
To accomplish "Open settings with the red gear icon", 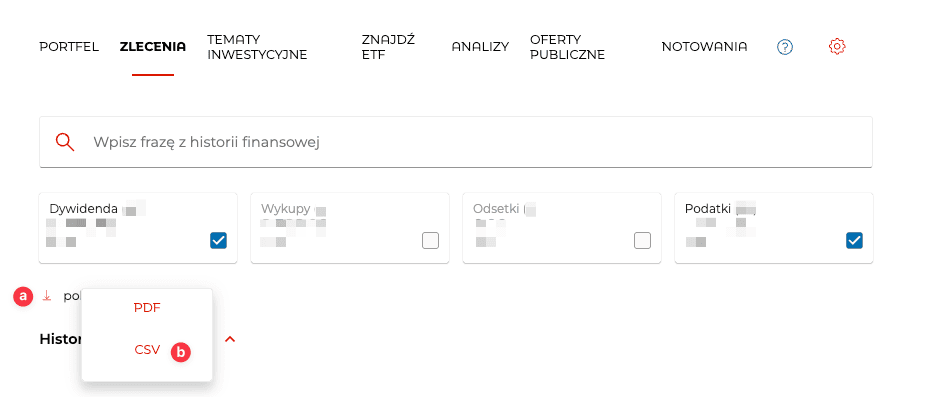I will [x=837, y=46].
